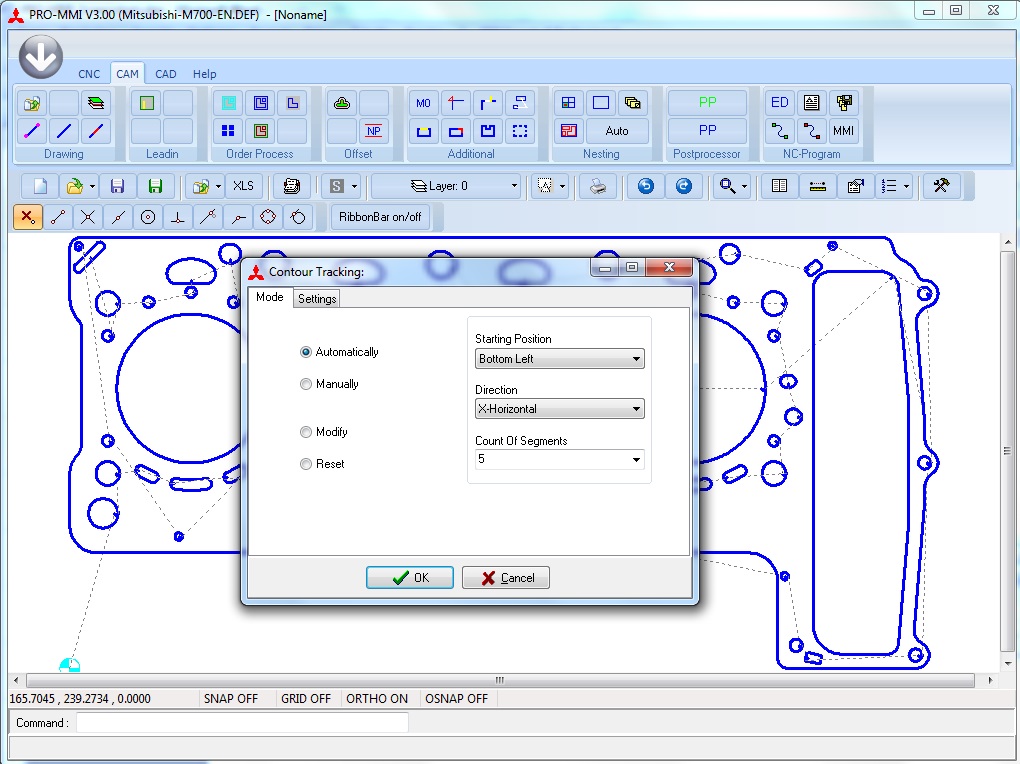
Task: Select the Automatically radio button
Action: 306,352
